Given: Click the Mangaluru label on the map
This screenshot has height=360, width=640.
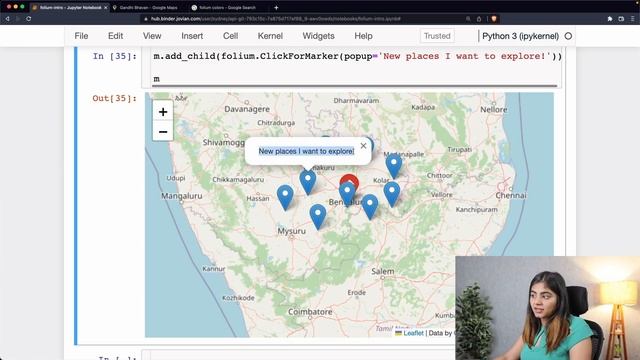Looking at the screenshot, I should coord(182,196).
